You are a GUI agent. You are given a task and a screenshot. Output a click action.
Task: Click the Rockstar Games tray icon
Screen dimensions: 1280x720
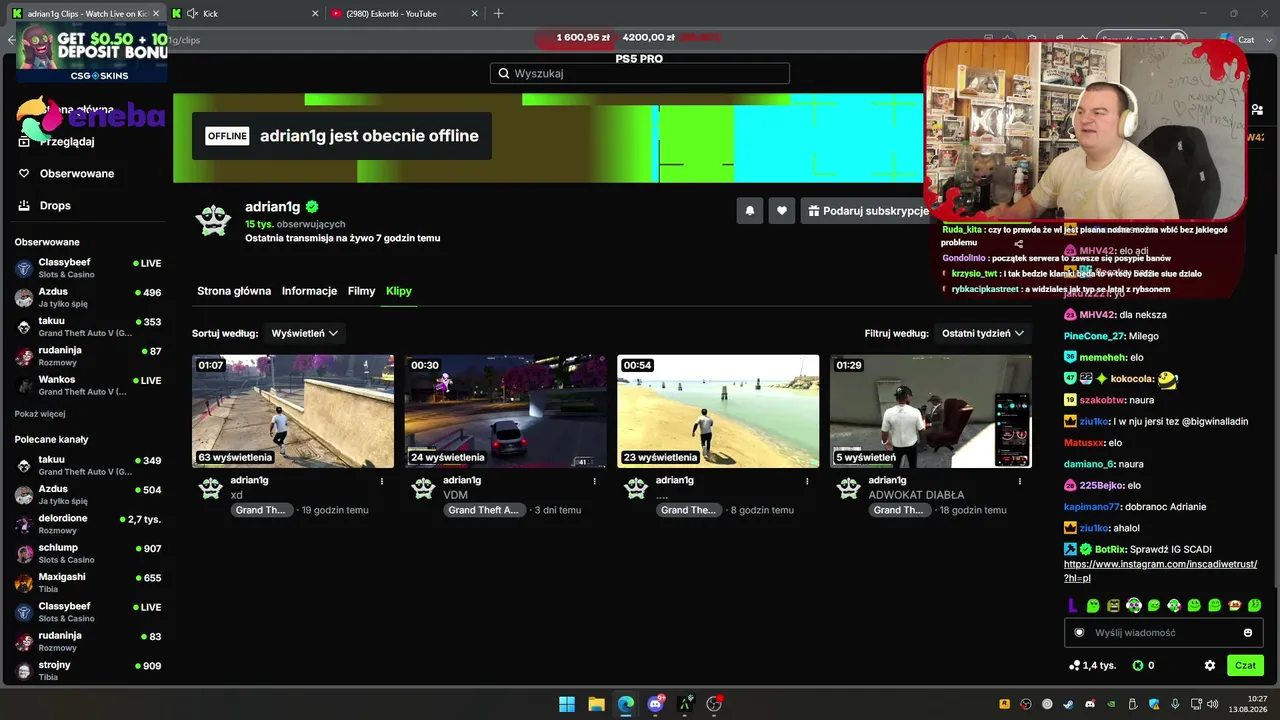pos(1005,704)
